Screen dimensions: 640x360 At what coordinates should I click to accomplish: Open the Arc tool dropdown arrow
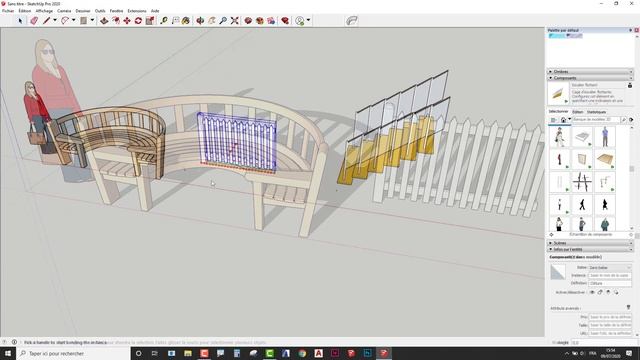click(x=73, y=20)
